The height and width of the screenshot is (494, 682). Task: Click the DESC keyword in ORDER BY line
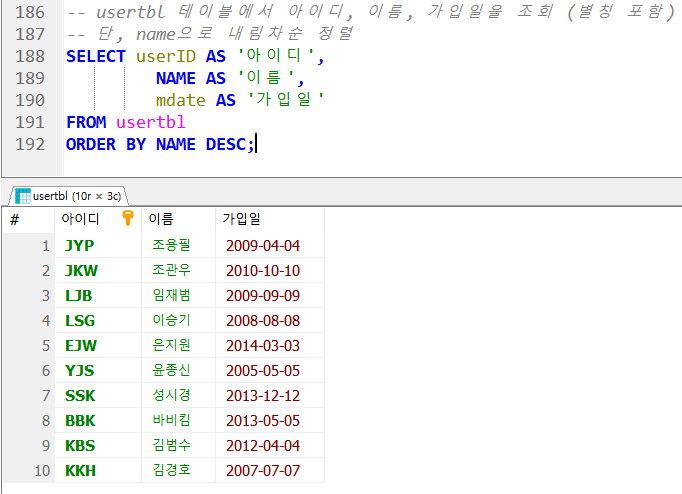pos(227,144)
